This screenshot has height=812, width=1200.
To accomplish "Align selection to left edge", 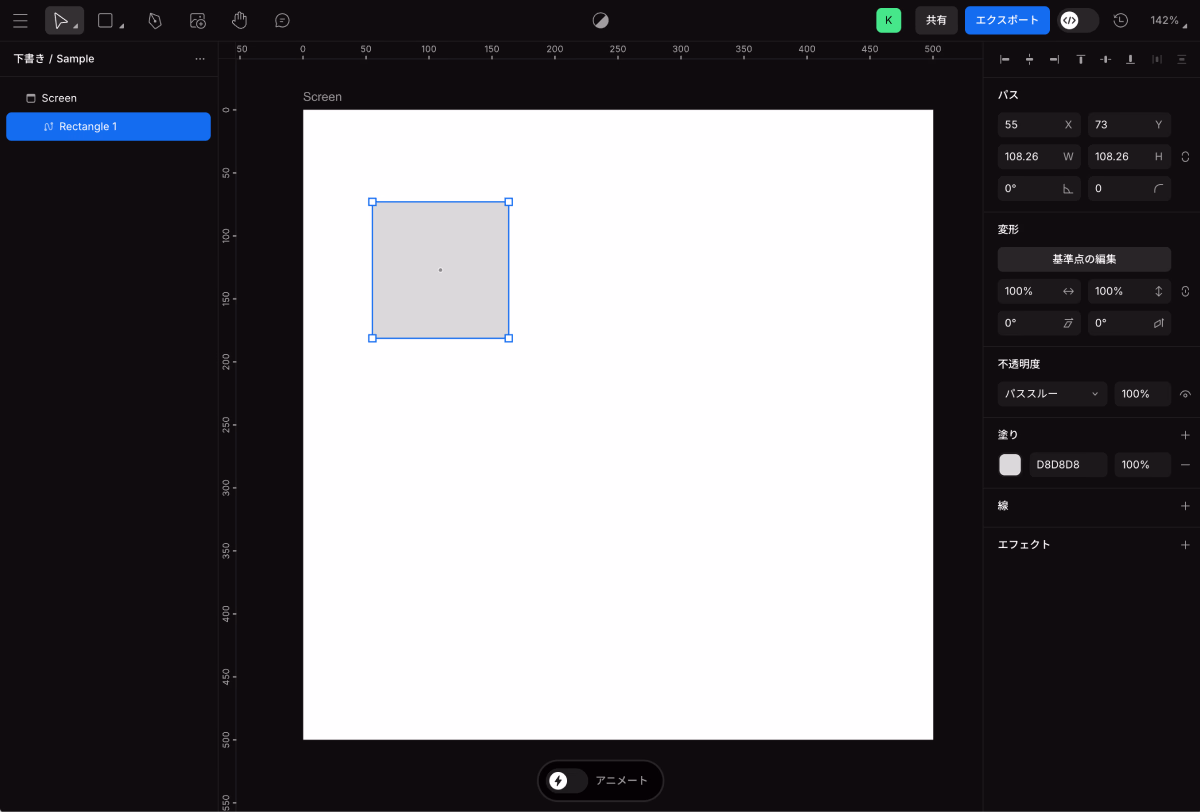I will coord(1005,60).
